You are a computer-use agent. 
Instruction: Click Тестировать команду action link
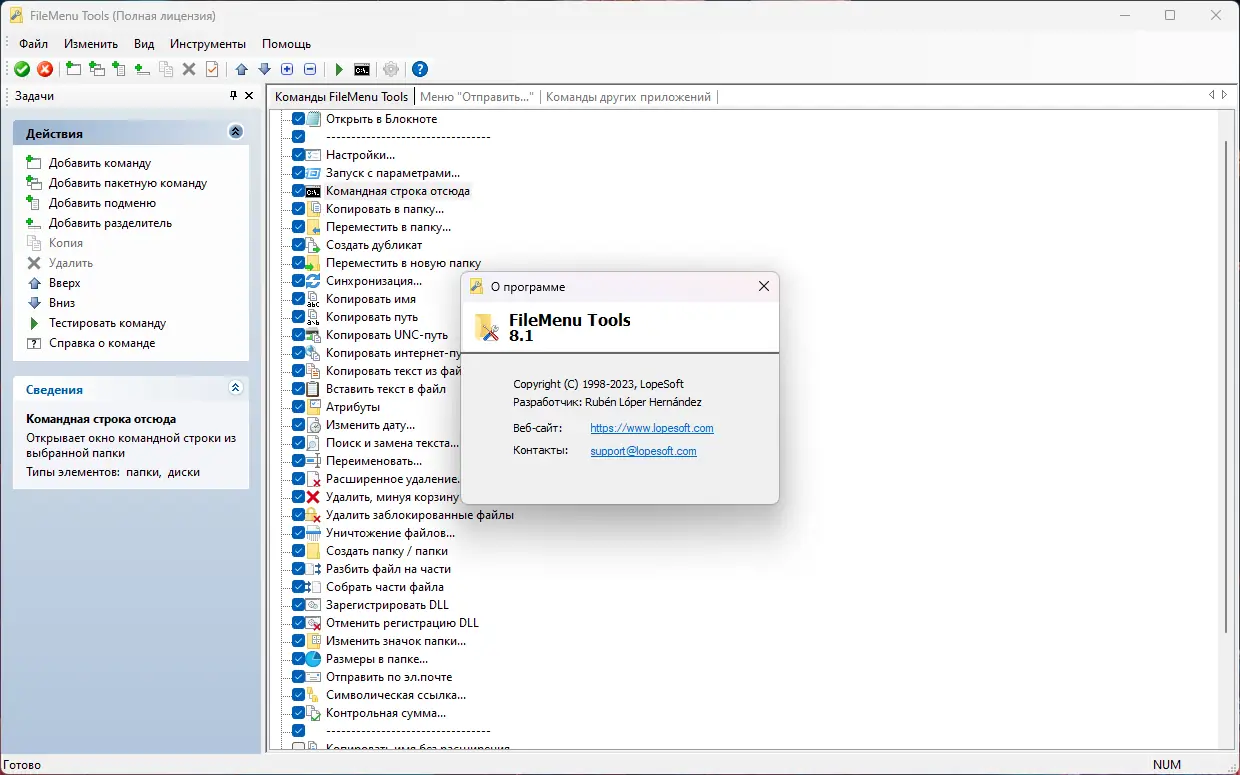107,323
